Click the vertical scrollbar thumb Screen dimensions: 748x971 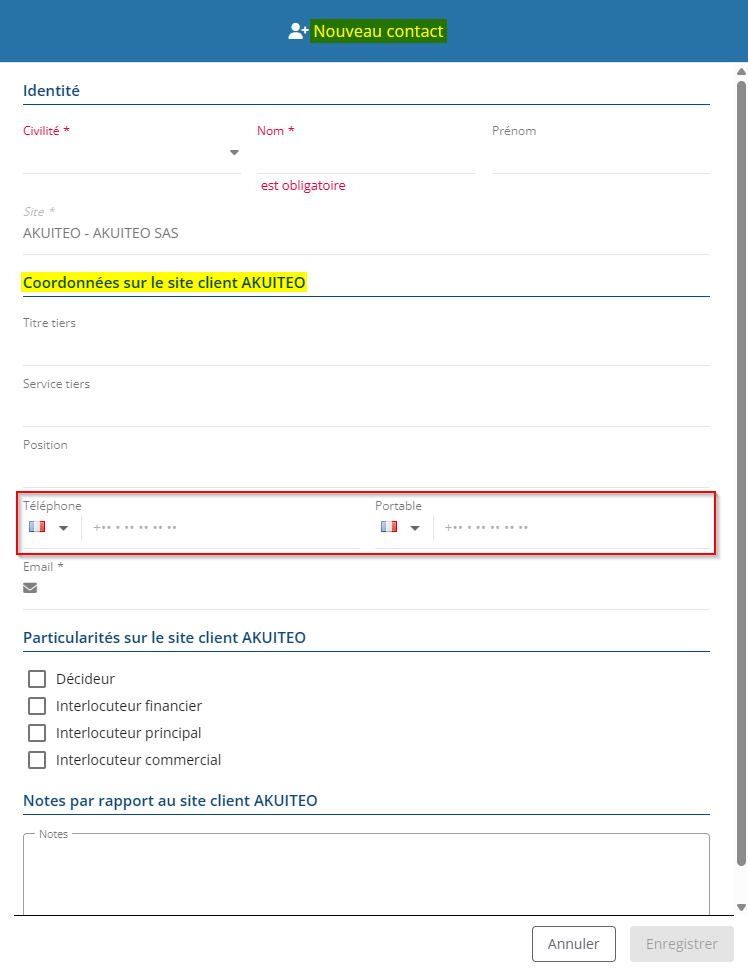[x=741, y=470]
